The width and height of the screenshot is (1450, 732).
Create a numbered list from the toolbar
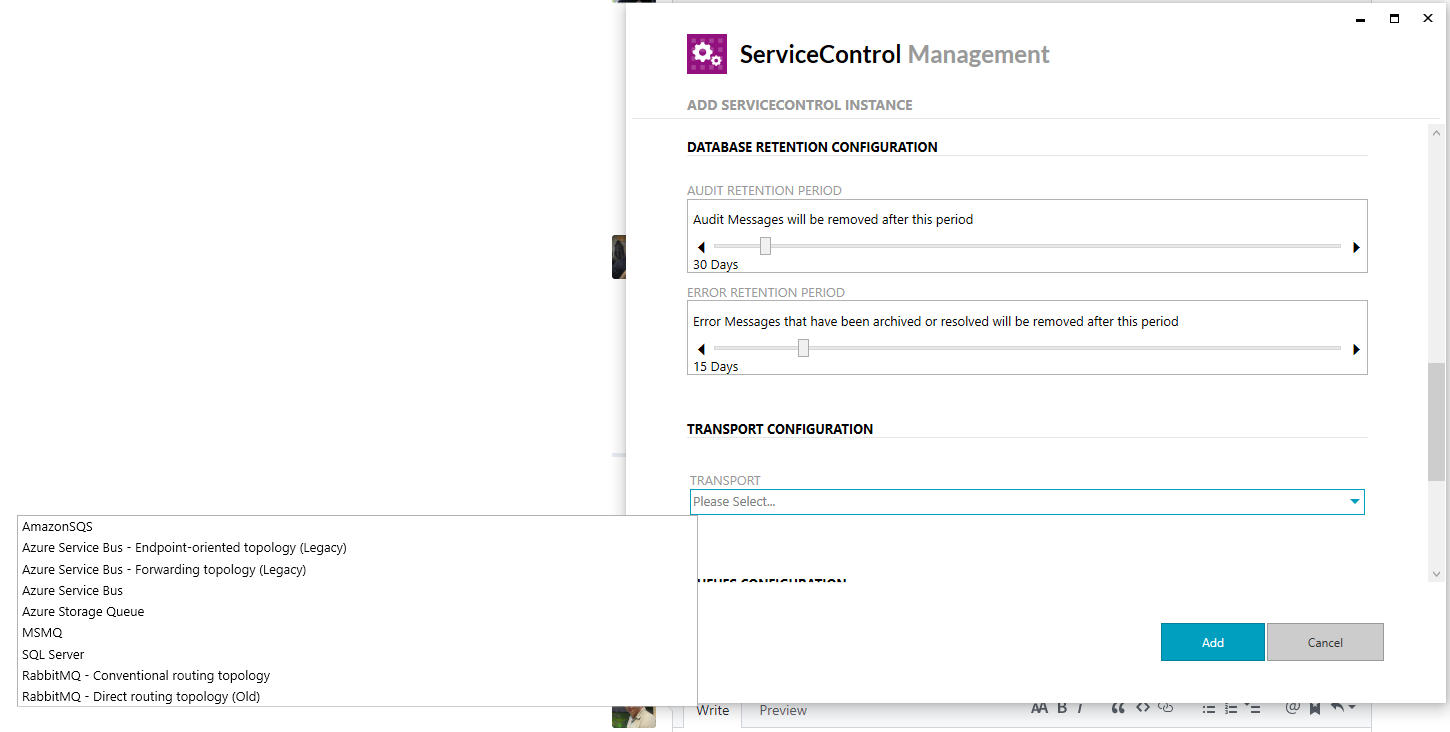tap(1232, 708)
